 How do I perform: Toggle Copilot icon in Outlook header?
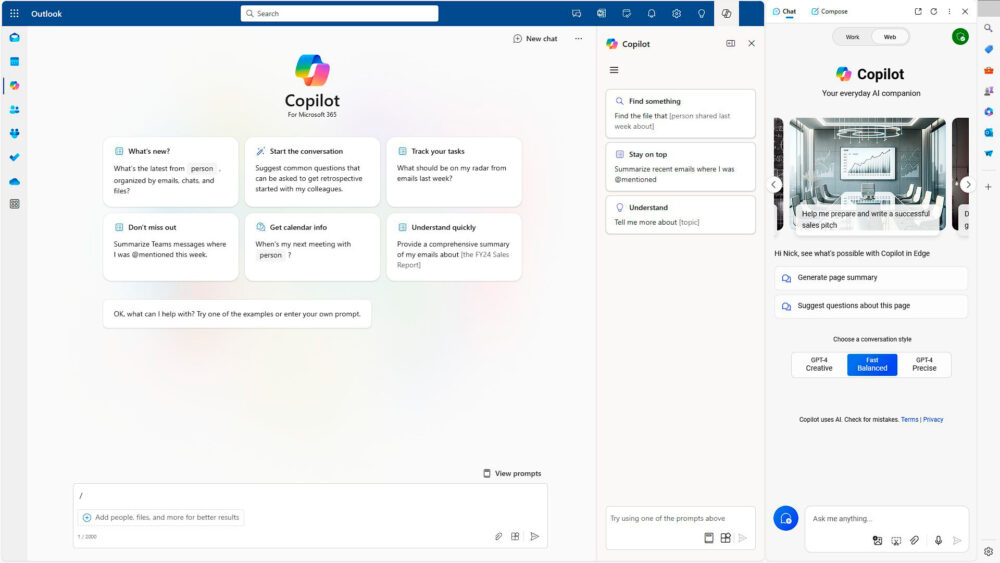(x=726, y=13)
